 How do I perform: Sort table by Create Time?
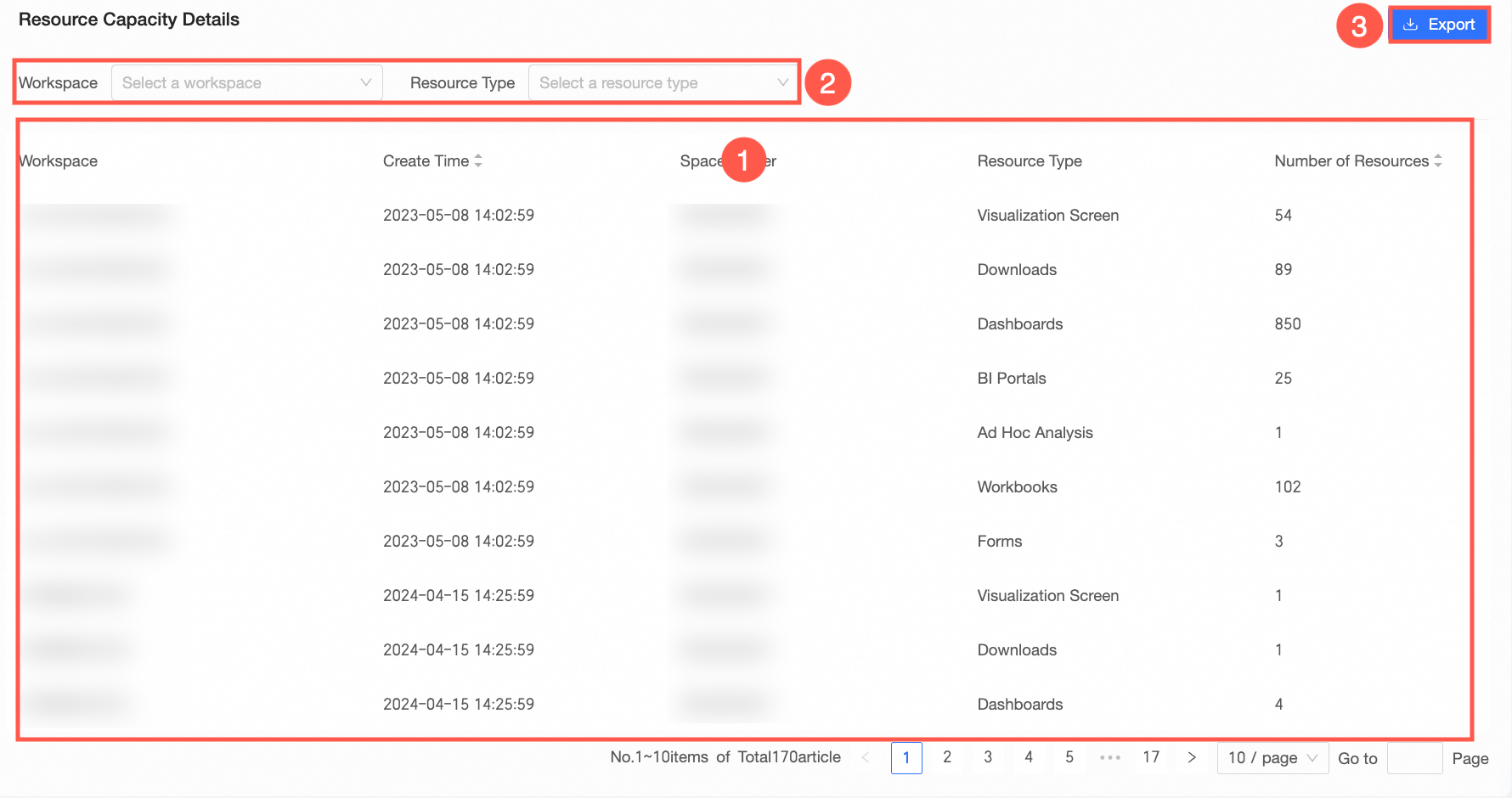(x=478, y=160)
